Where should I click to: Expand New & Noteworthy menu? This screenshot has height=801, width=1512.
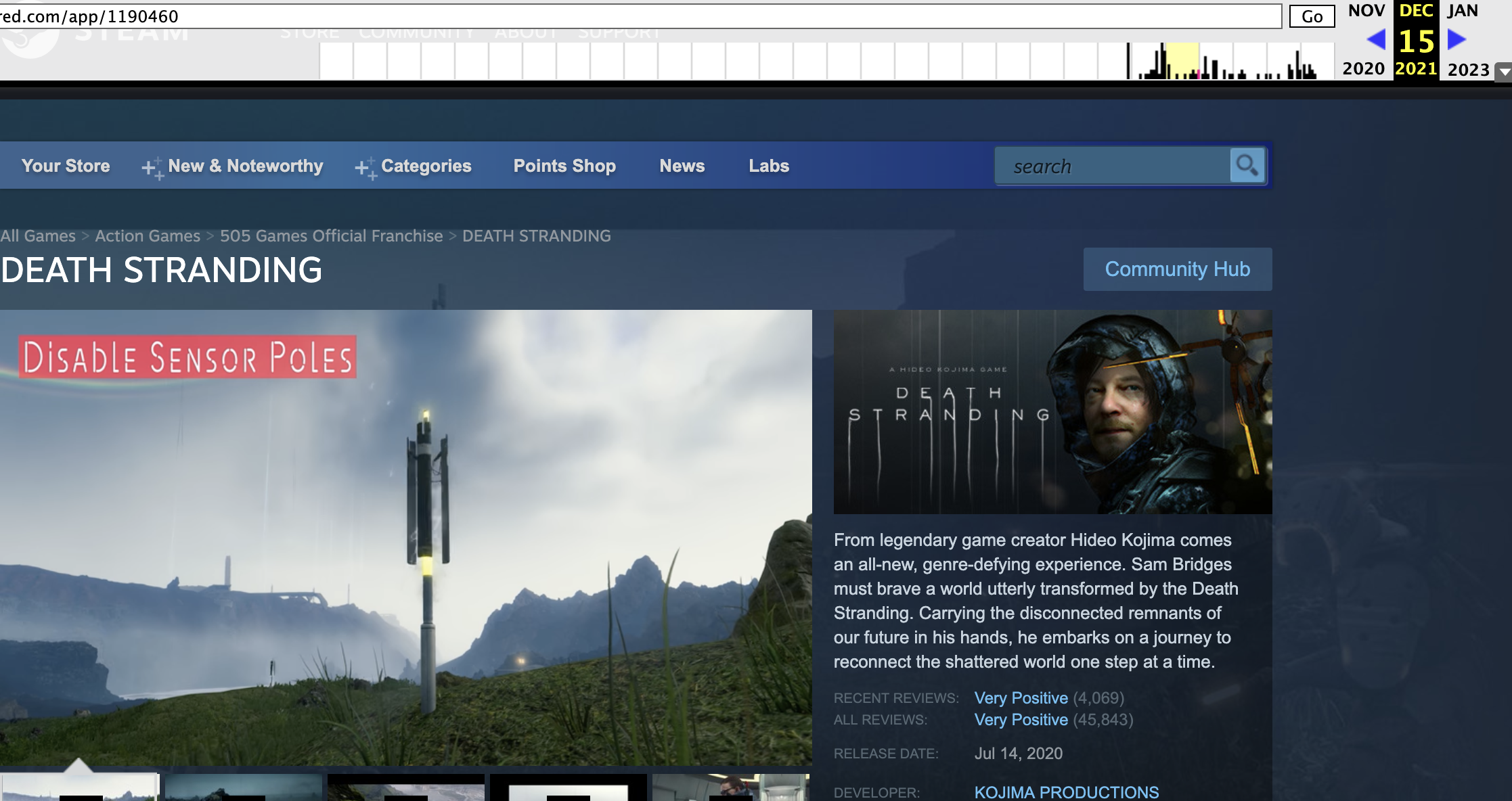pyautogui.click(x=232, y=166)
